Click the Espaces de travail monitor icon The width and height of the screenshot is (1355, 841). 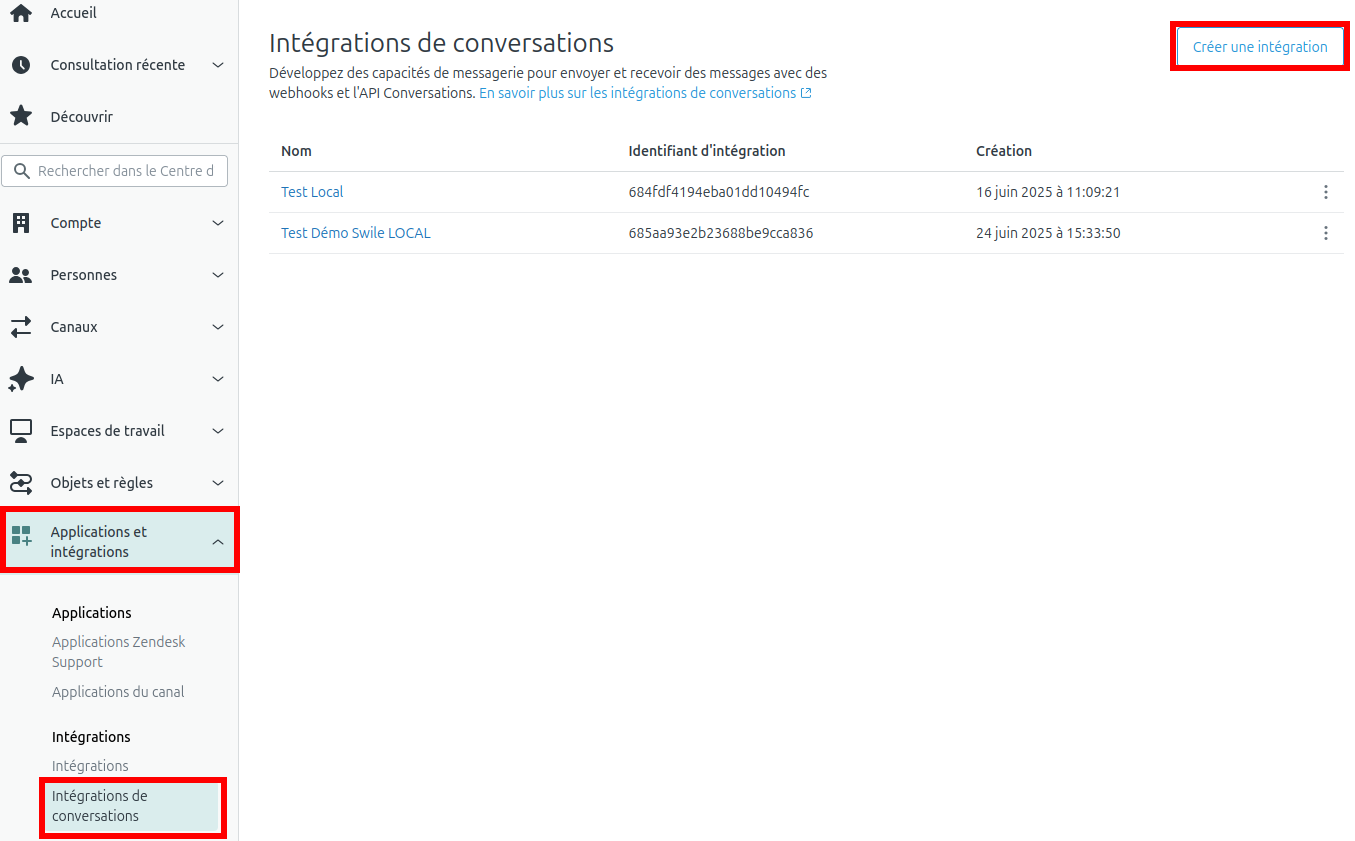click(x=21, y=431)
